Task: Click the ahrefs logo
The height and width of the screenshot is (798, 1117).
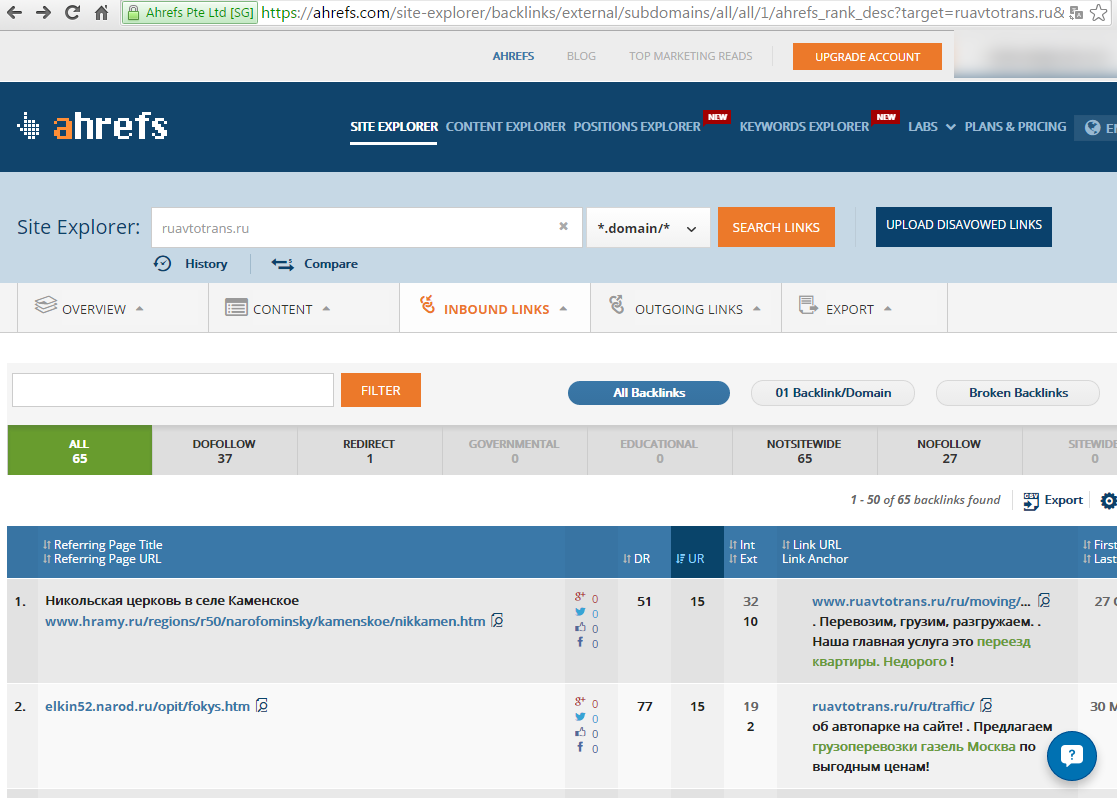Action: [x=93, y=126]
